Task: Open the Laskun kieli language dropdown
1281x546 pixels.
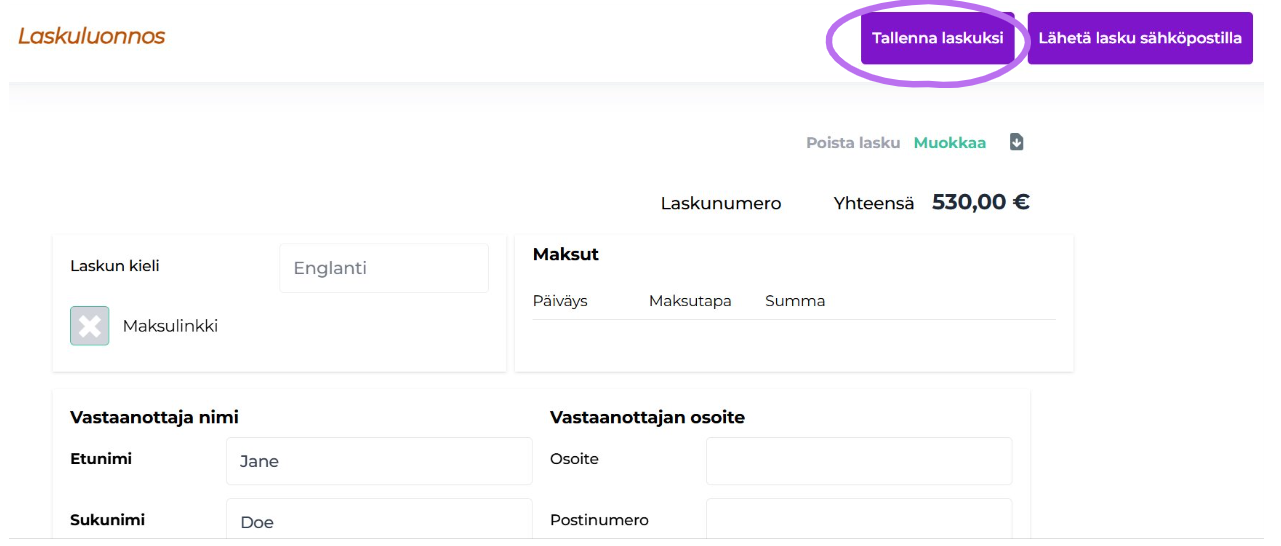Action: click(384, 268)
